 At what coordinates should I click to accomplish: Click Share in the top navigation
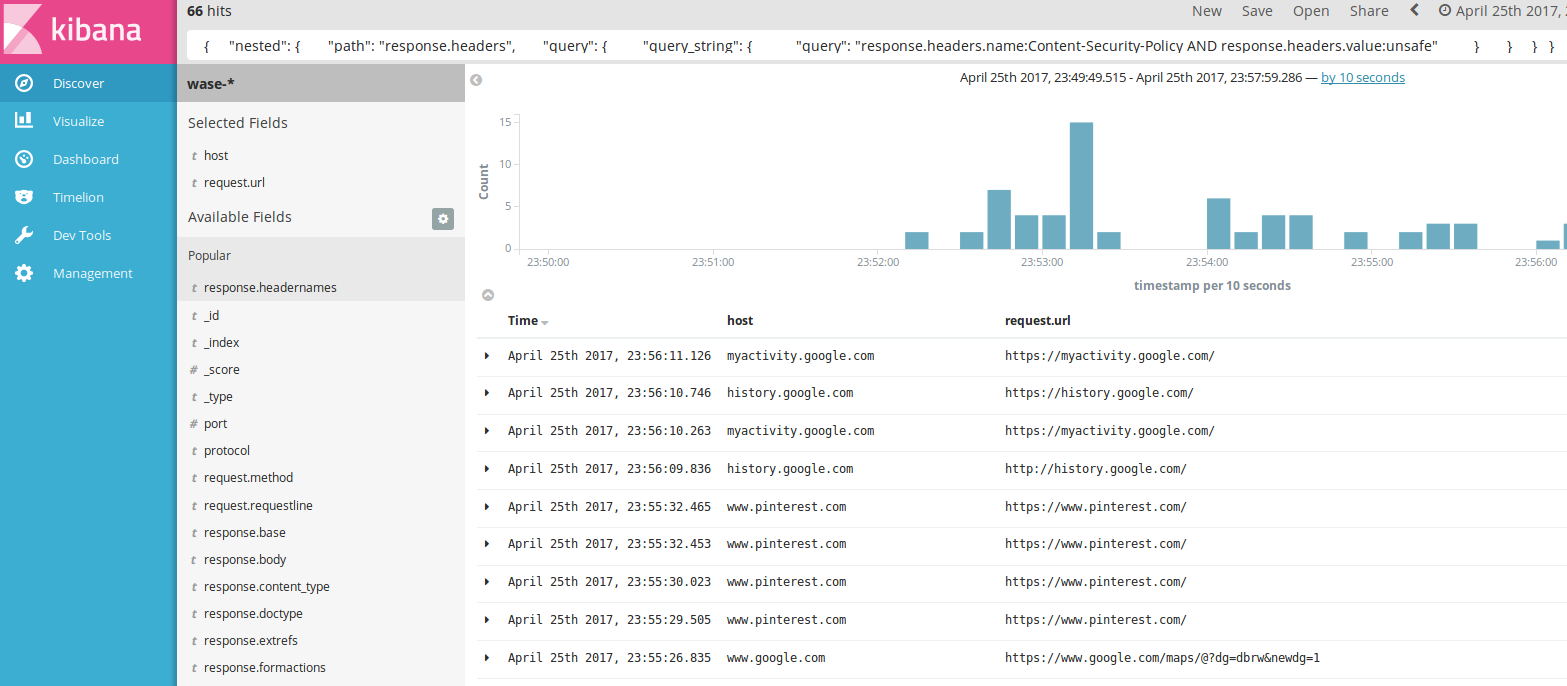click(1368, 11)
